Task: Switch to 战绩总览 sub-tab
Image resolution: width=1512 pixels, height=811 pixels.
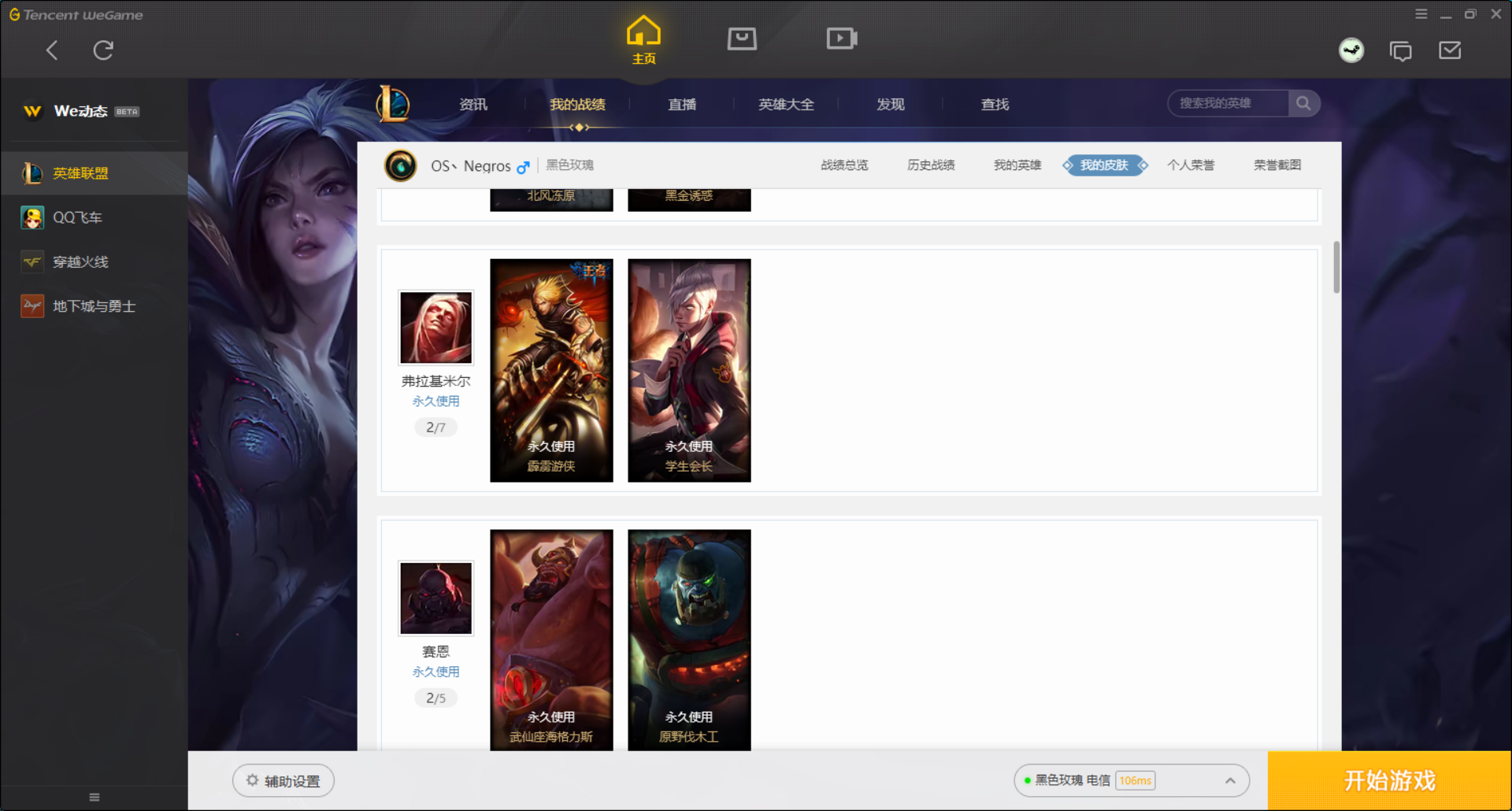Action: coord(844,165)
